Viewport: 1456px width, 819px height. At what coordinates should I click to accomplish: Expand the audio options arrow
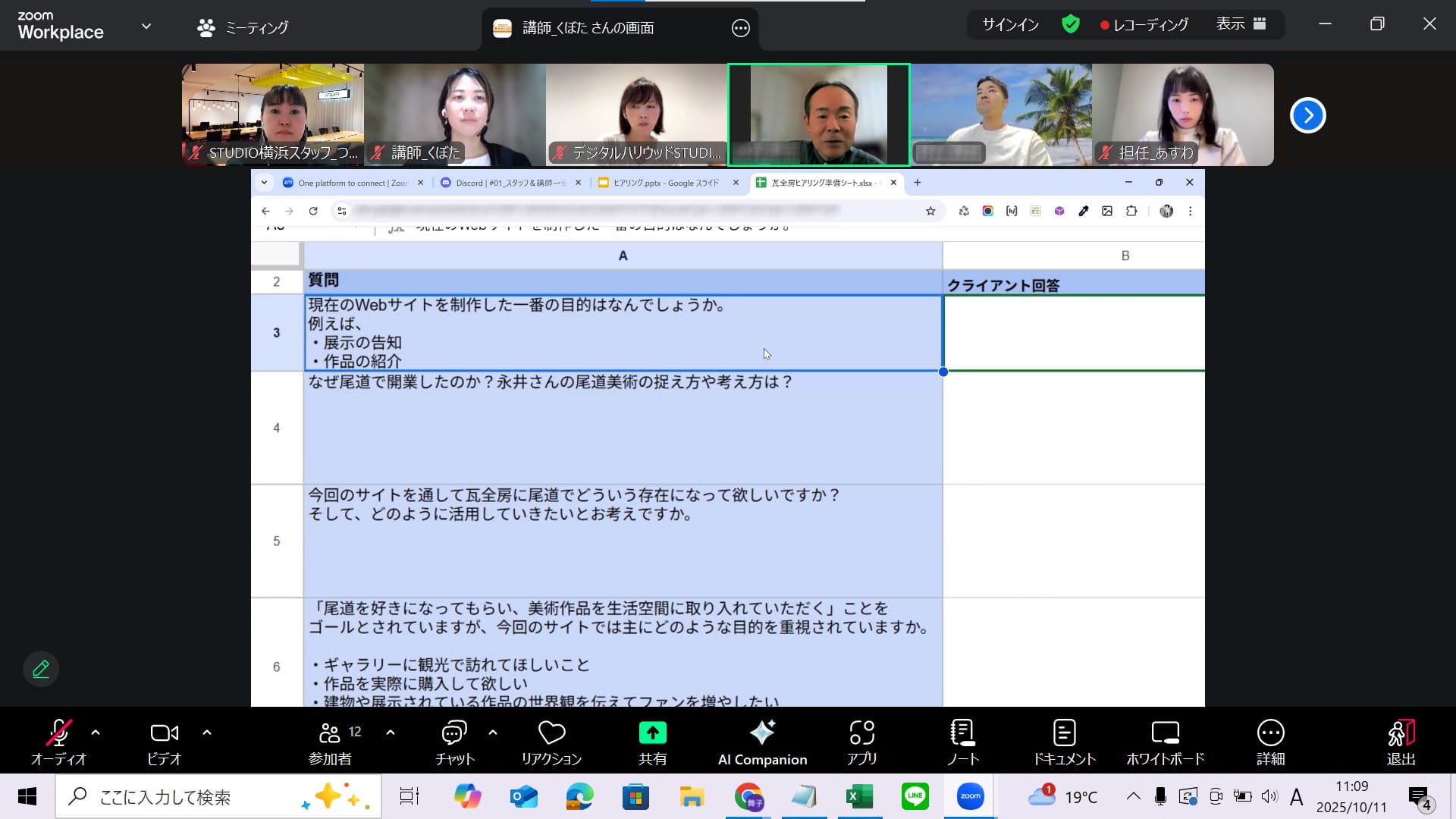point(96,733)
